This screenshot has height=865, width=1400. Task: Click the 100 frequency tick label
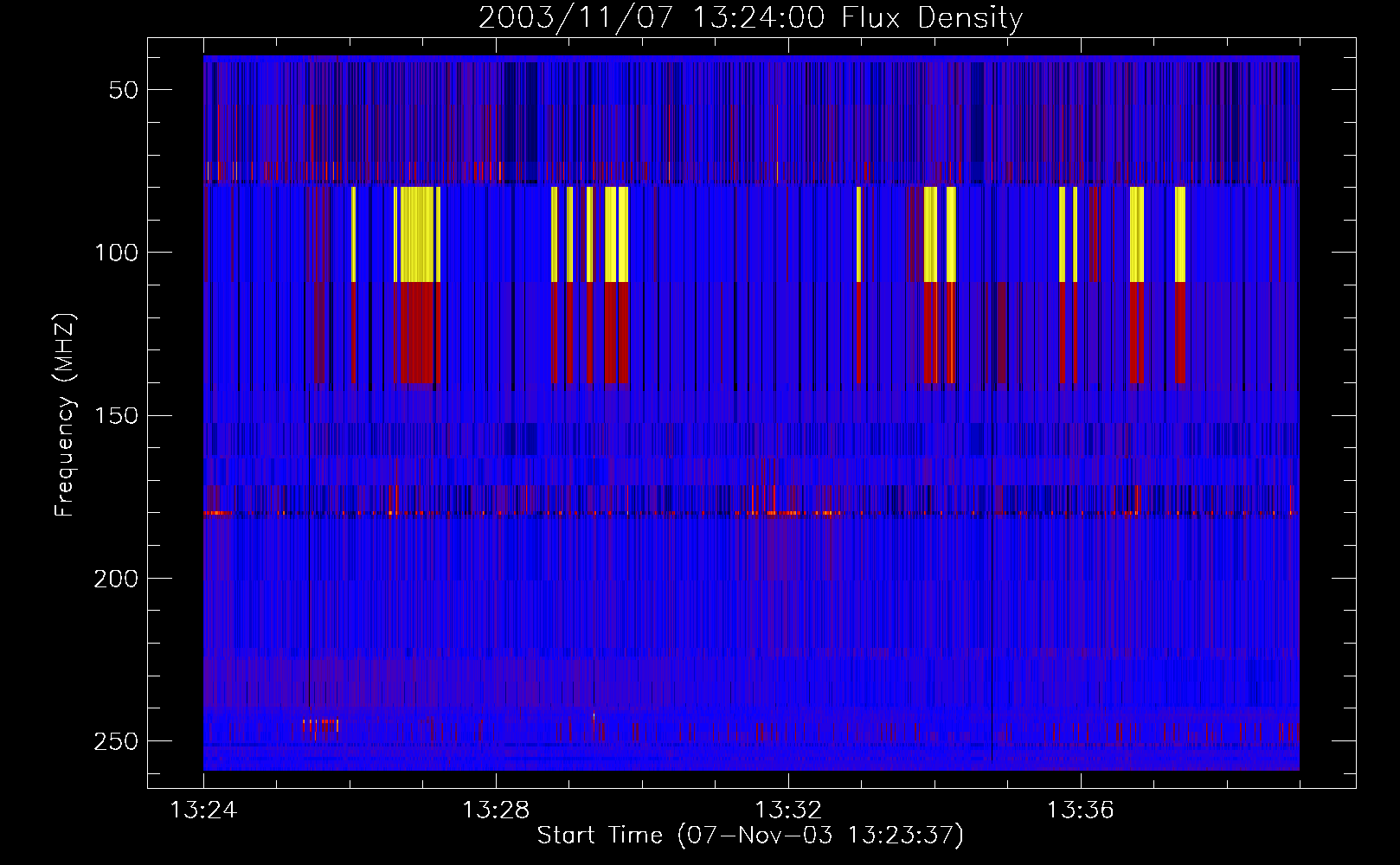116,253
